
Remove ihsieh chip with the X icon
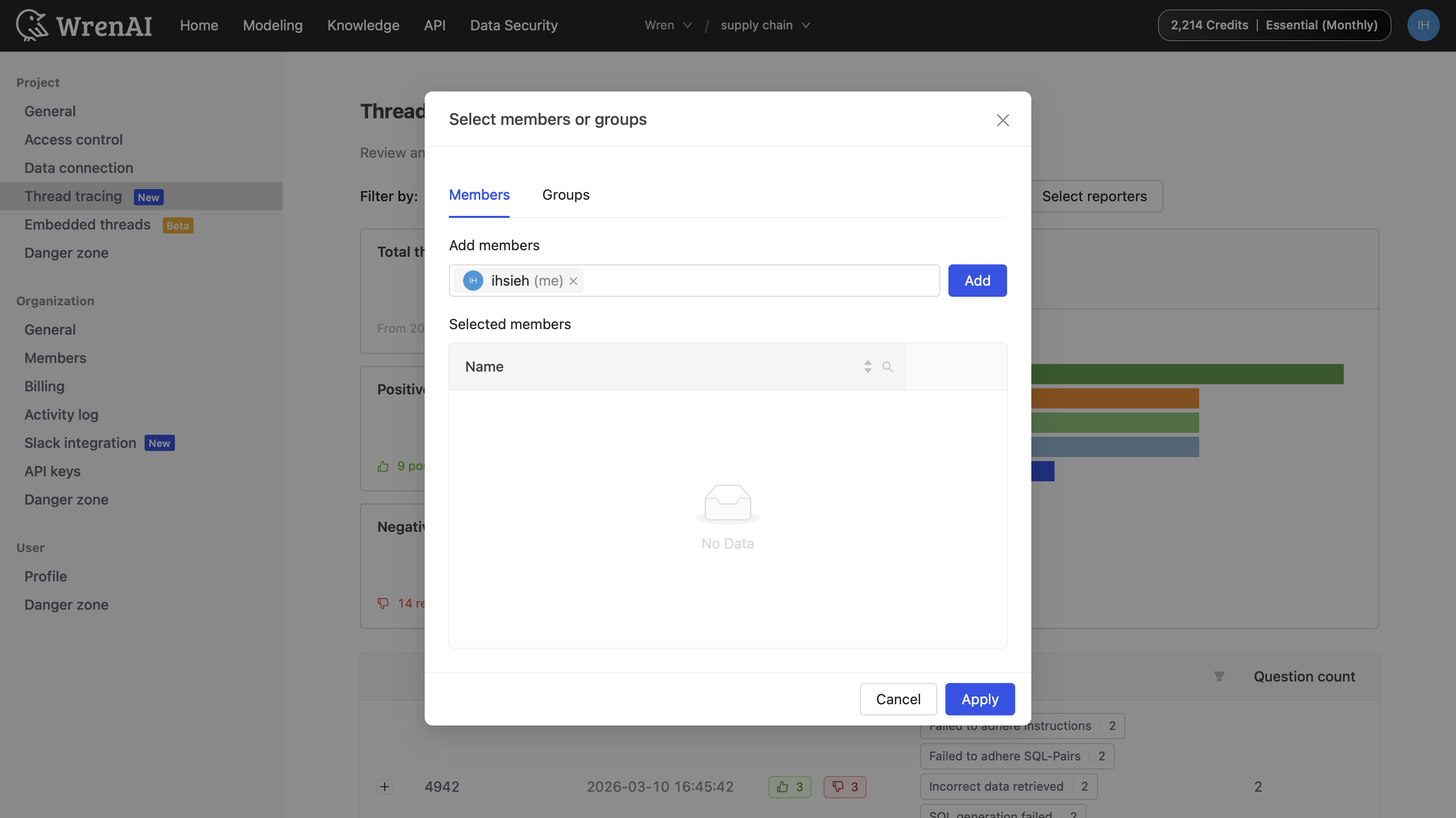click(x=574, y=281)
